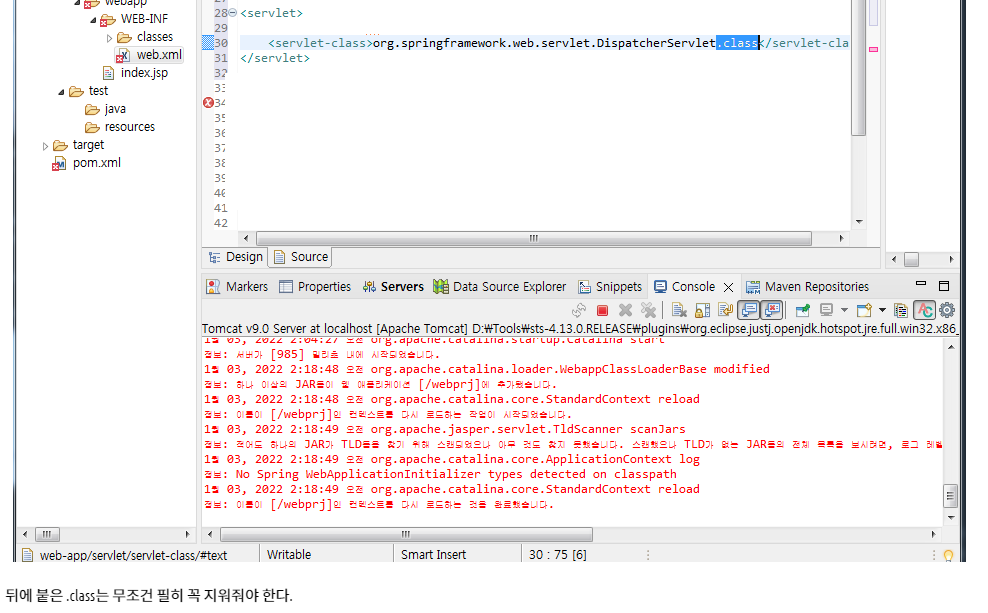Click the editor vertical scrollbar thumb

pos(859,67)
